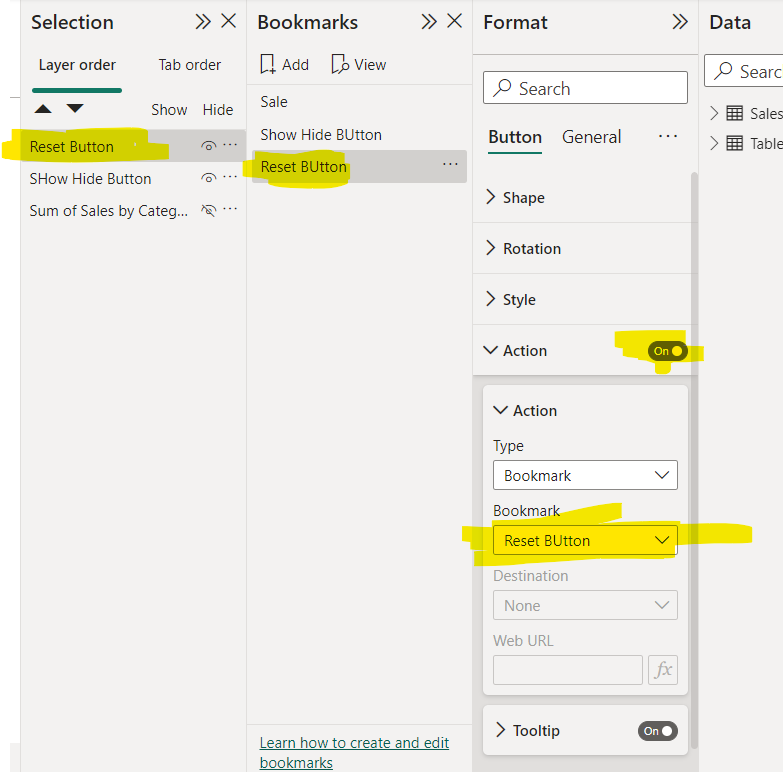783x772 pixels.
Task: Close the Bookmarks pane
Action: [454, 21]
